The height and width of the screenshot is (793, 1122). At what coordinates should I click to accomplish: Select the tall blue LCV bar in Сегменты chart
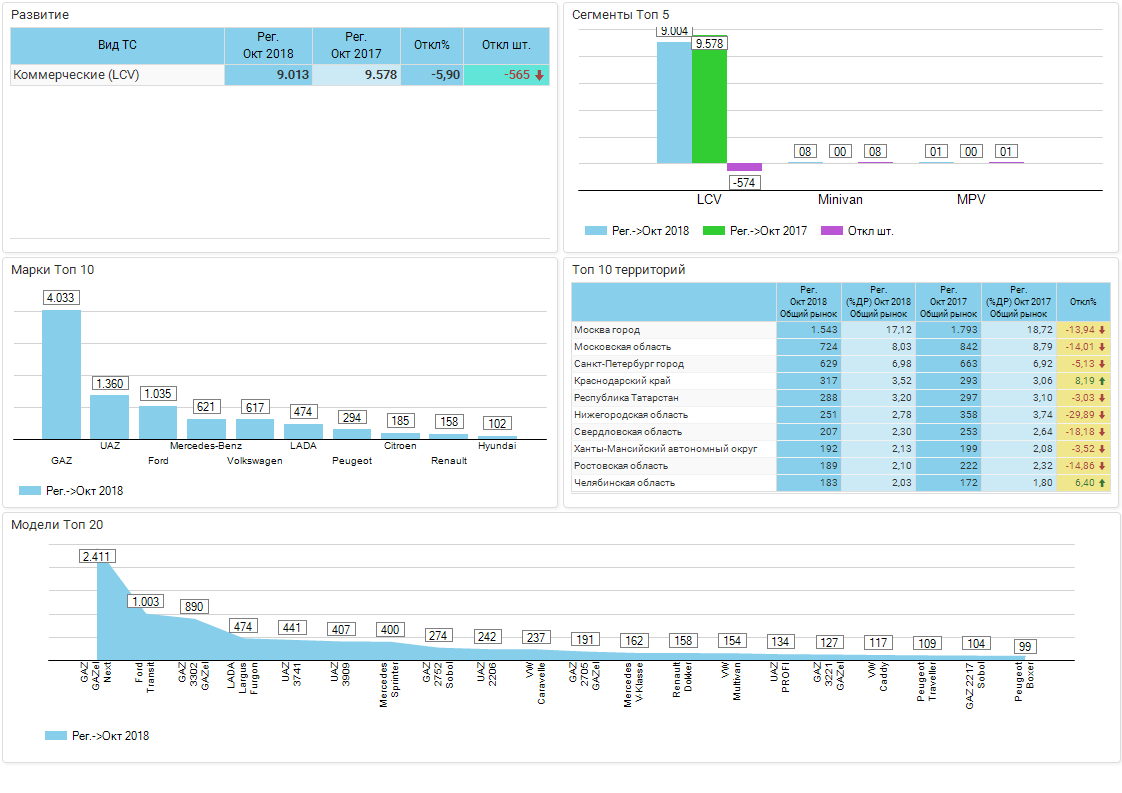(674, 102)
